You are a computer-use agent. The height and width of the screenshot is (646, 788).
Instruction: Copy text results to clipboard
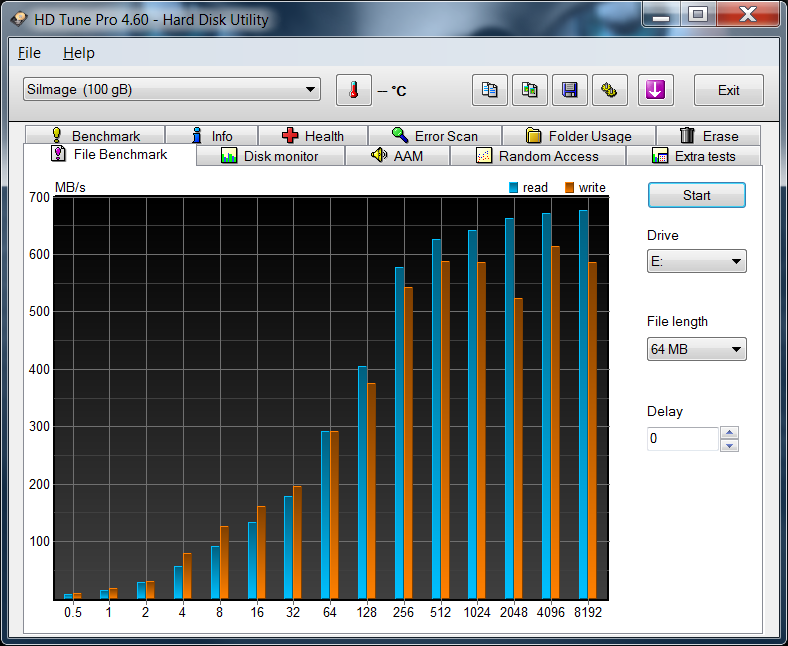pyautogui.click(x=489, y=90)
